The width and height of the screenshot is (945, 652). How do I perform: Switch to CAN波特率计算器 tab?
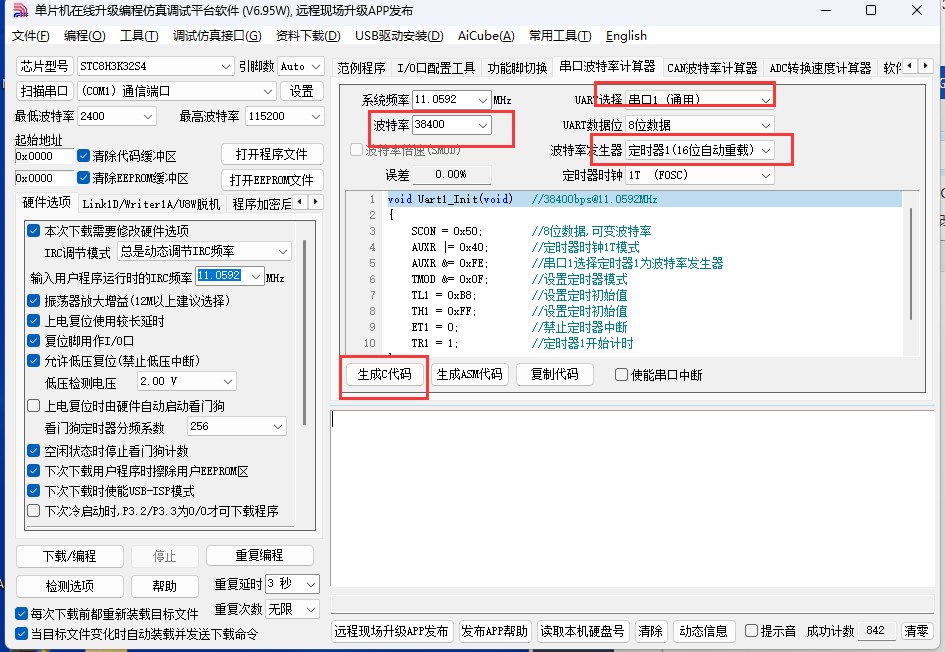pos(712,67)
